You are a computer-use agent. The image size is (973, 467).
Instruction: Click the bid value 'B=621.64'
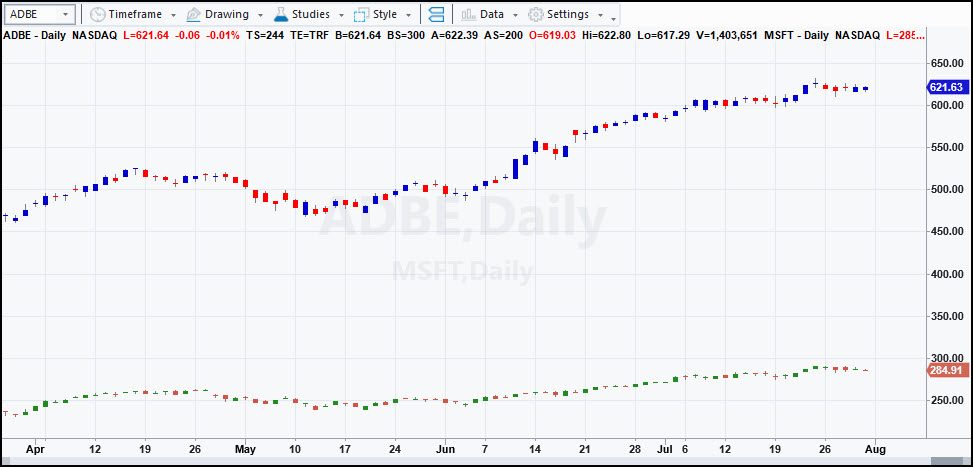pyautogui.click(x=357, y=35)
